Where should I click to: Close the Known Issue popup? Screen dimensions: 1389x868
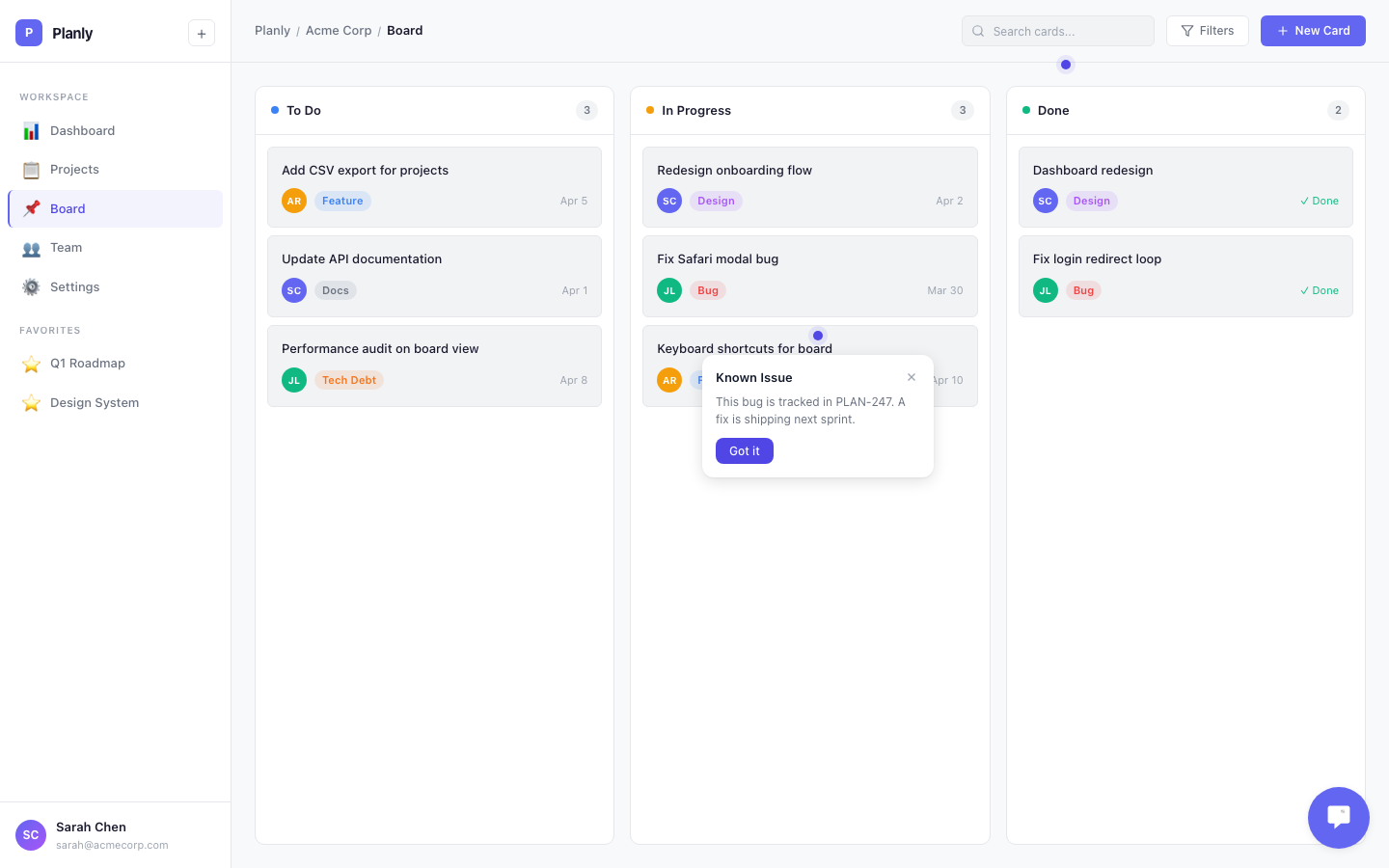[912, 377]
